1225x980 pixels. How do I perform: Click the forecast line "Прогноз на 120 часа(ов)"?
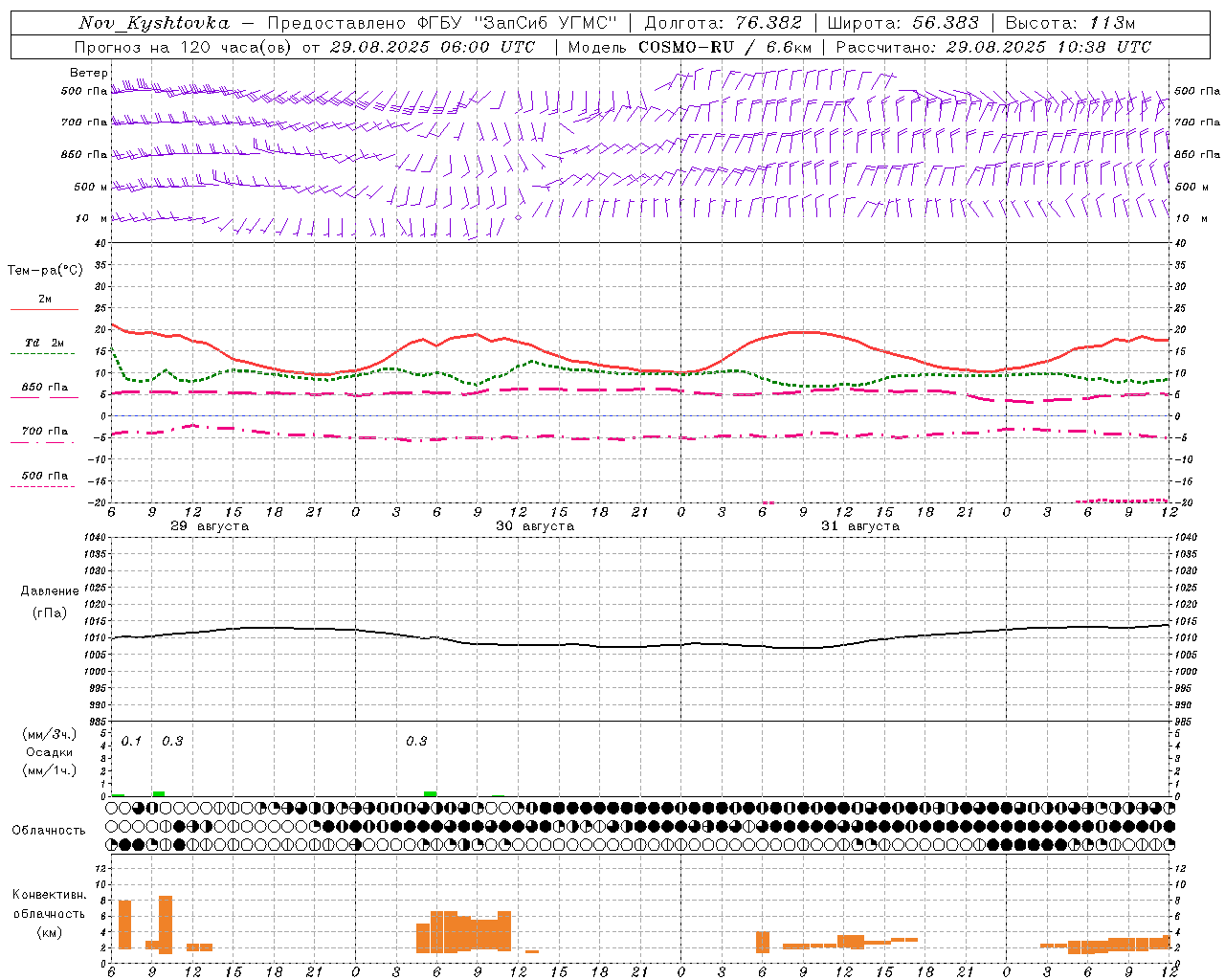tap(184, 47)
